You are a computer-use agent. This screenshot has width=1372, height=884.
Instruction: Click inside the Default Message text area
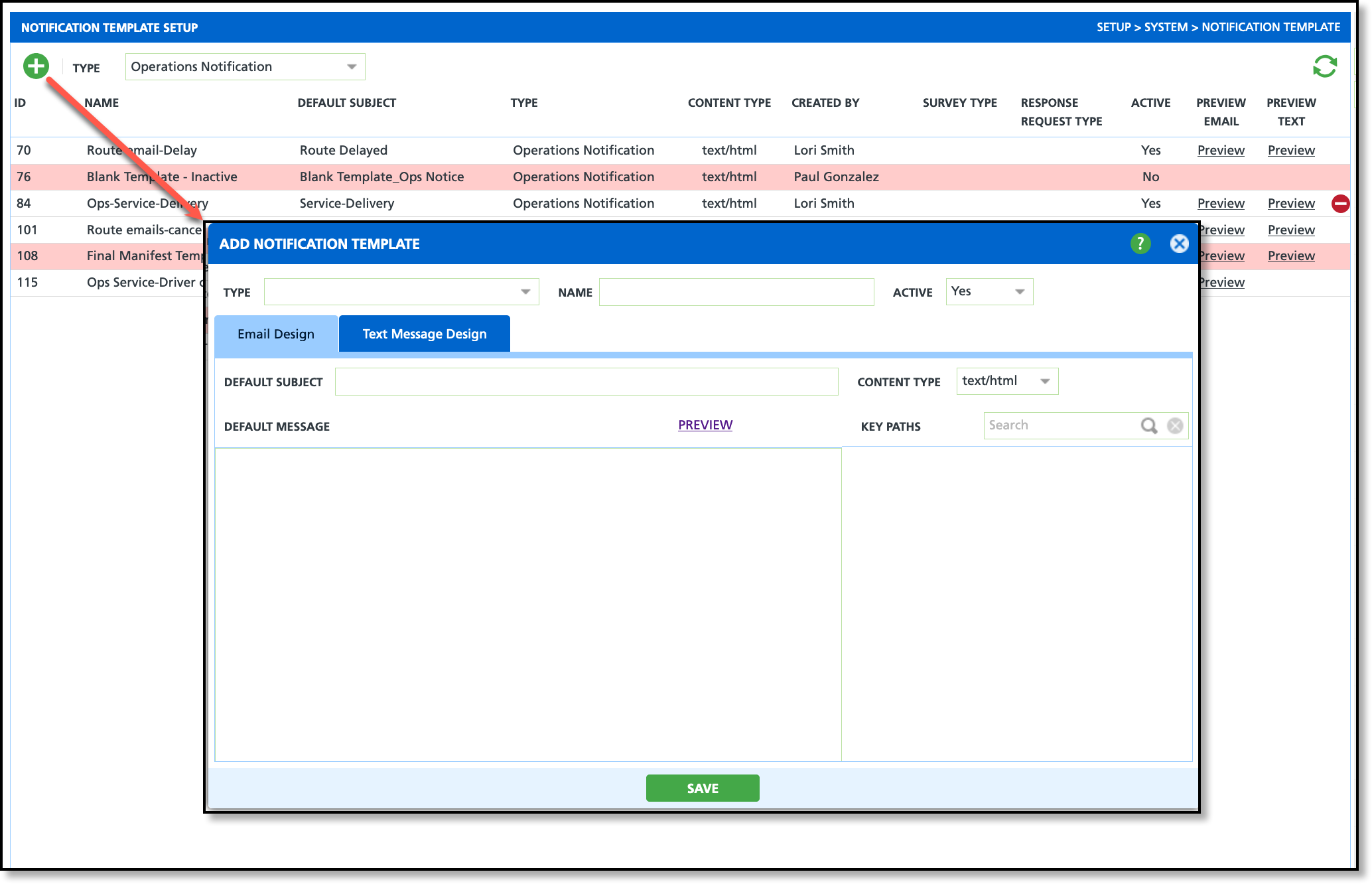527,604
